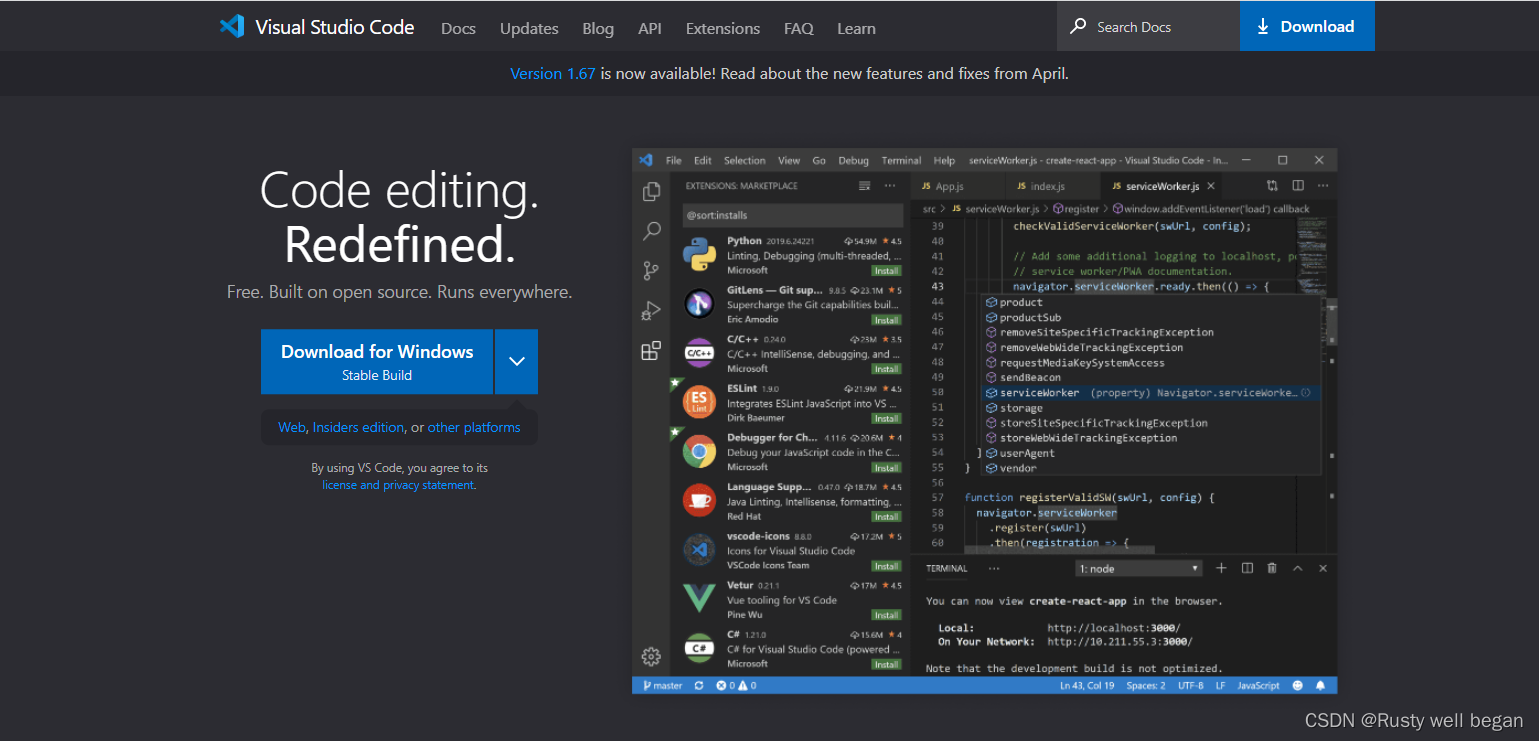Open the '1: node' terminal dropdown
Image resolution: width=1539 pixels, height=741 pixels.
tap(1139, 568)
